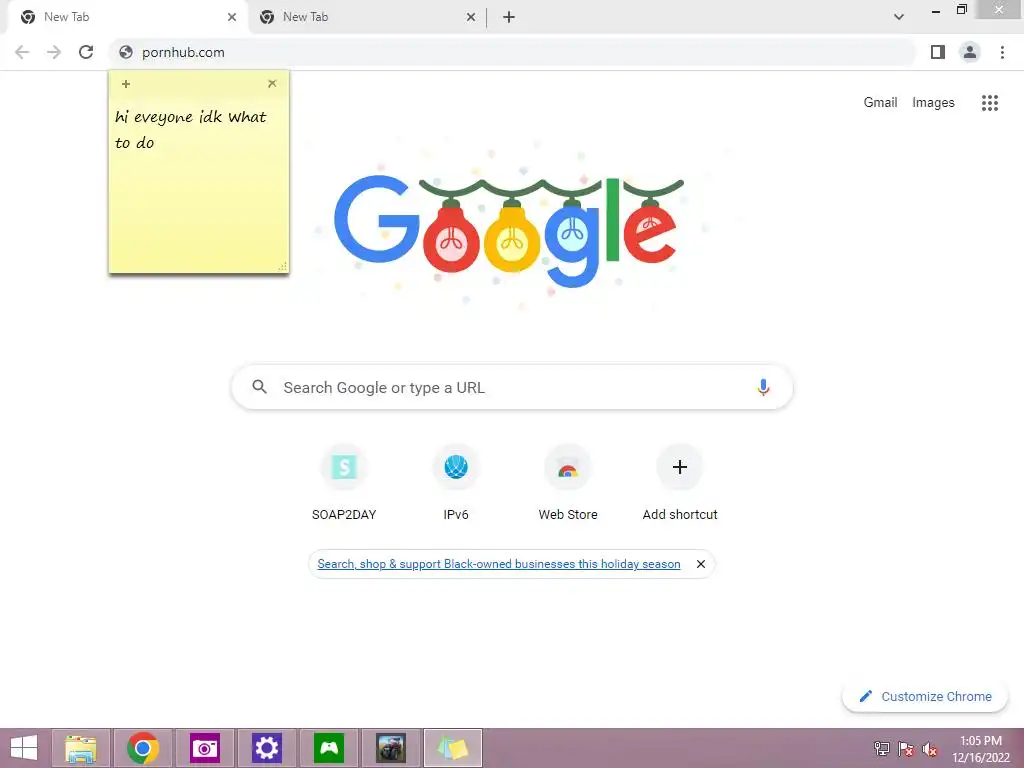
Task: Open Google Images link
Action: [x=933, y=103]
